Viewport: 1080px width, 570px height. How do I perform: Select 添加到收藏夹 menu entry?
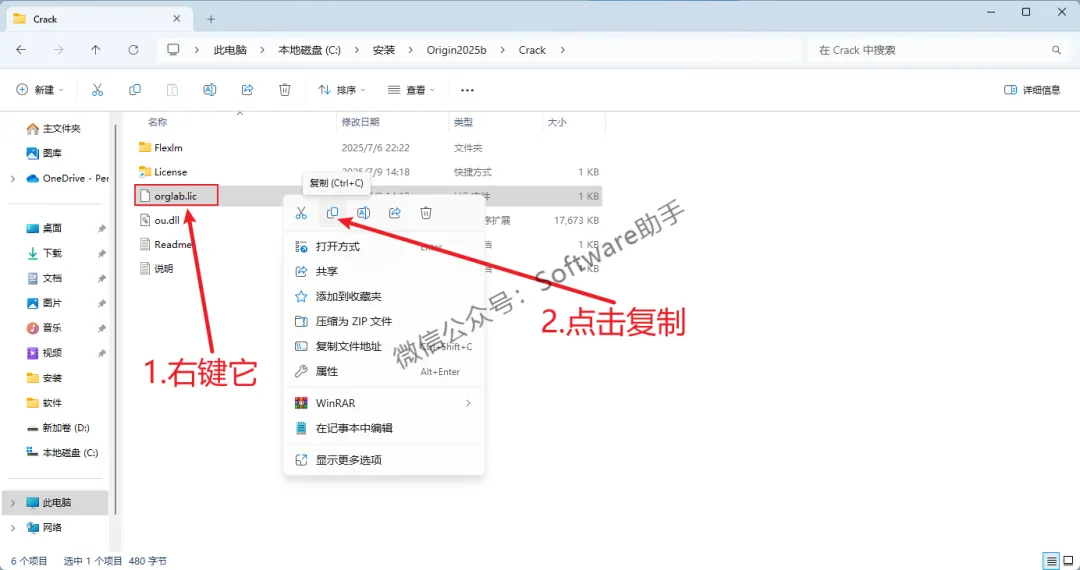[384, 296]
